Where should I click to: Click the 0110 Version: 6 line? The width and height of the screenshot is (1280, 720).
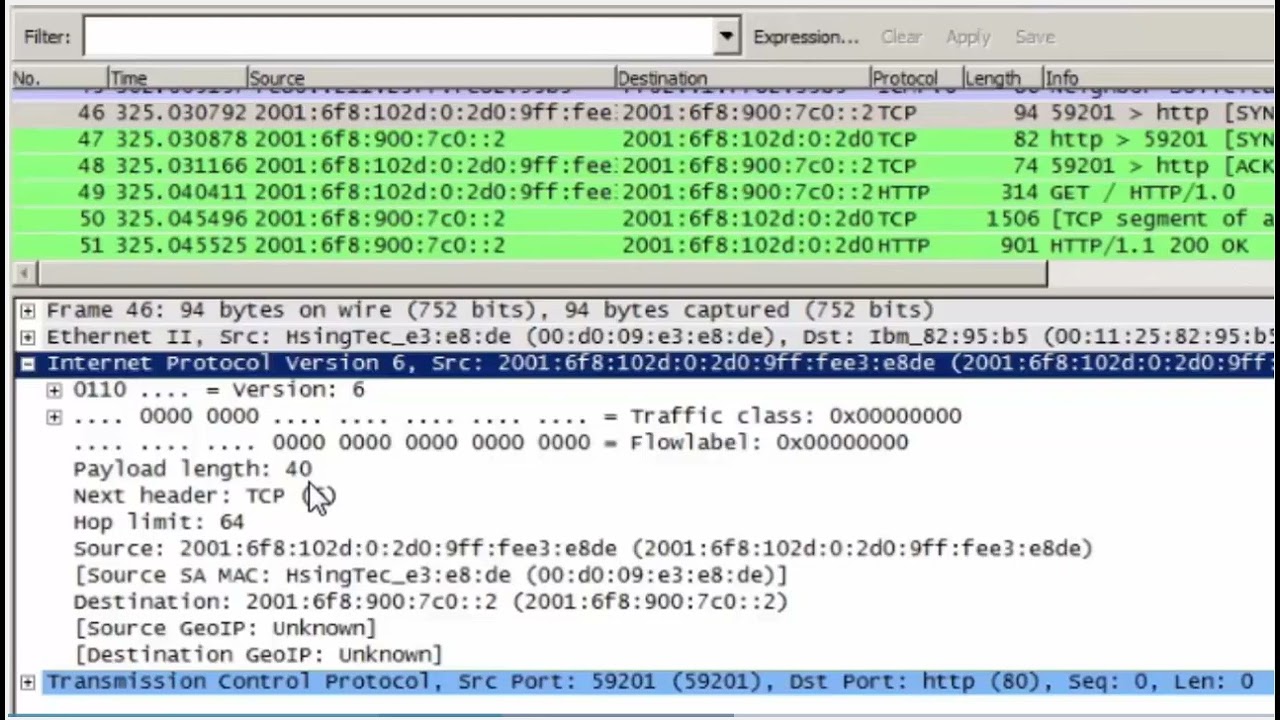(x=219, y=390)
